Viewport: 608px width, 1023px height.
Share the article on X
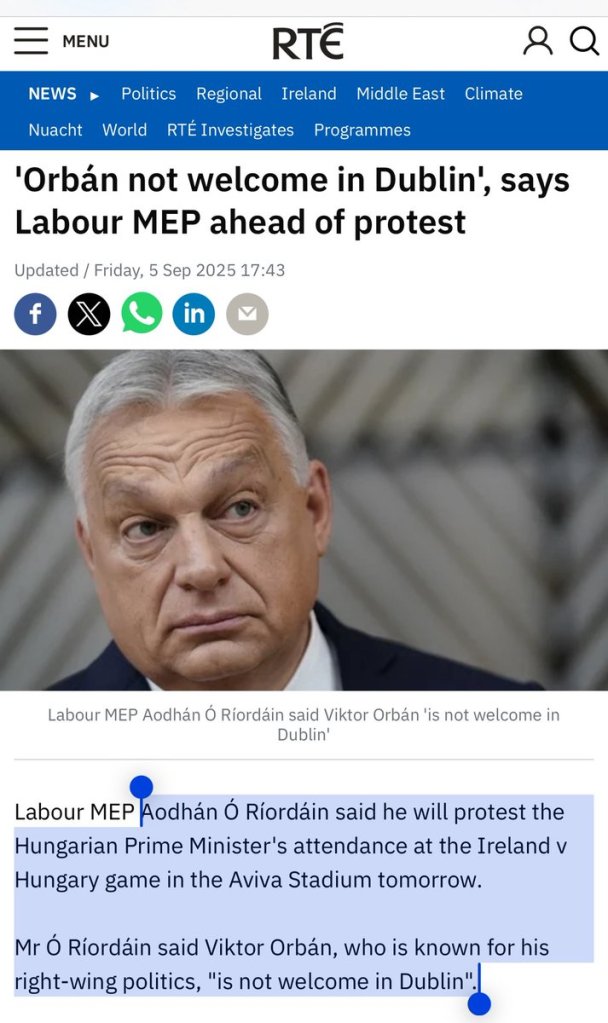[x=89, y=314]
